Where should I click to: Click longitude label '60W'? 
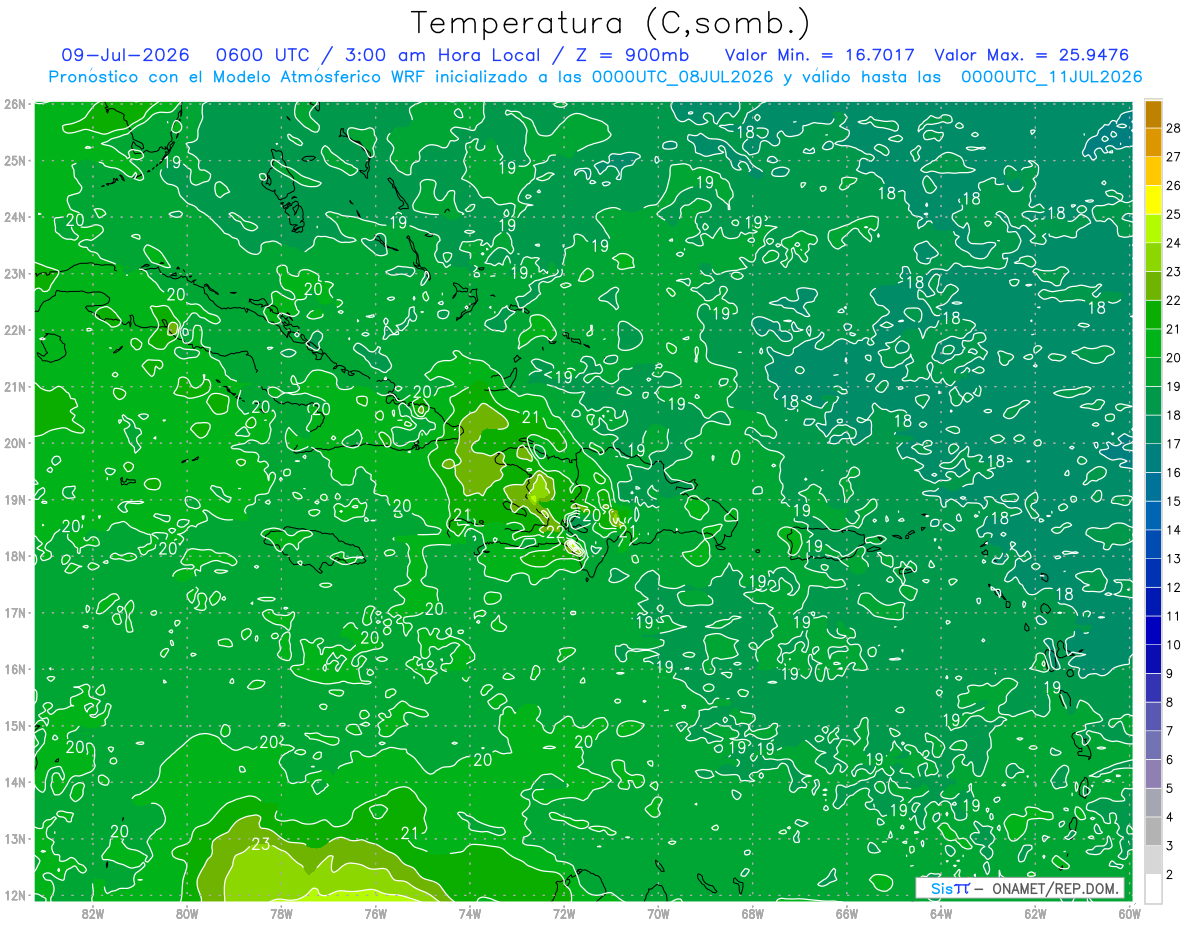click(x=1130, y=913)
